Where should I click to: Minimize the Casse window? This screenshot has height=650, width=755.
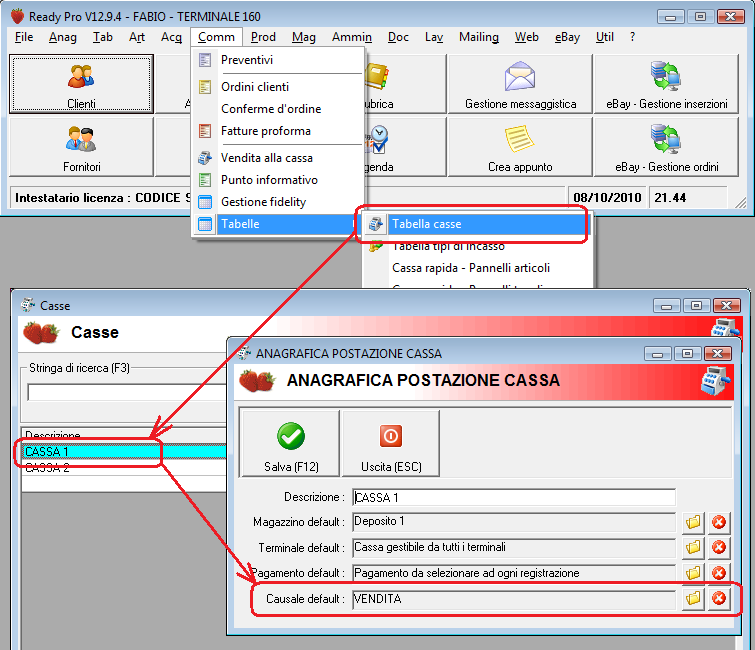pyautogui.click(x=666, y=306)
